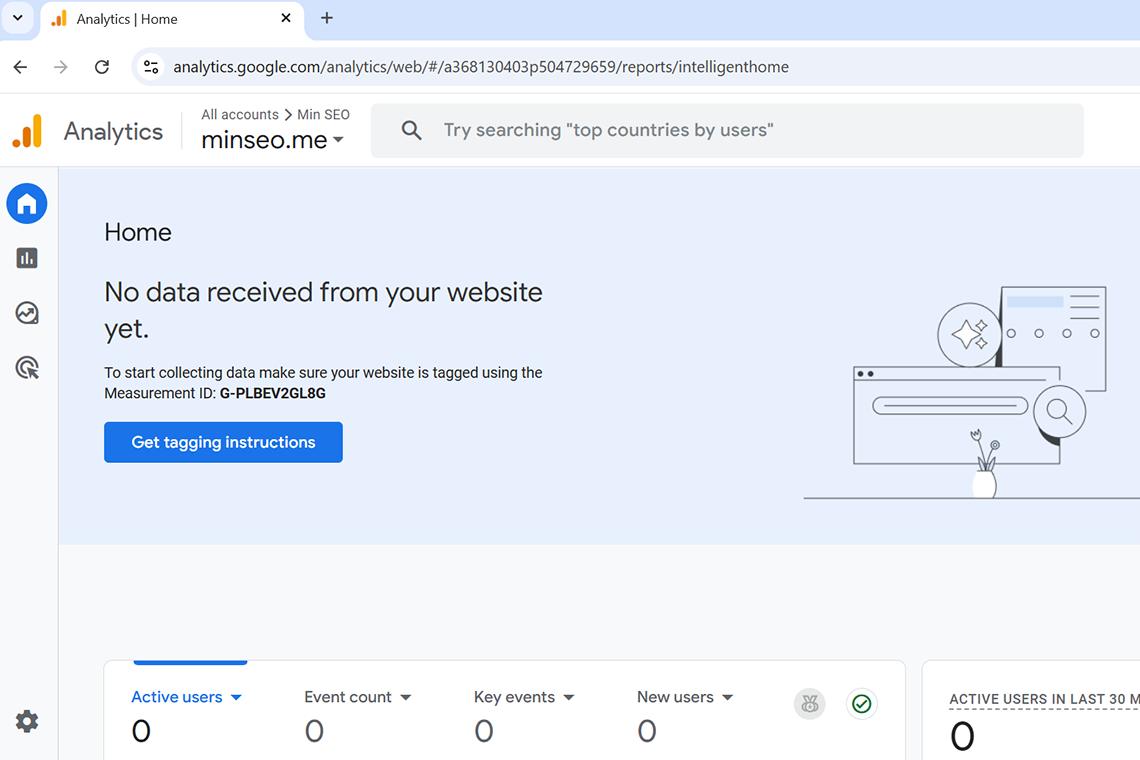Viewport: 1140px width, 760px height.
Task: Open the Reports bar chart icon
Action: pyautogui.click(x=27, y=259)
